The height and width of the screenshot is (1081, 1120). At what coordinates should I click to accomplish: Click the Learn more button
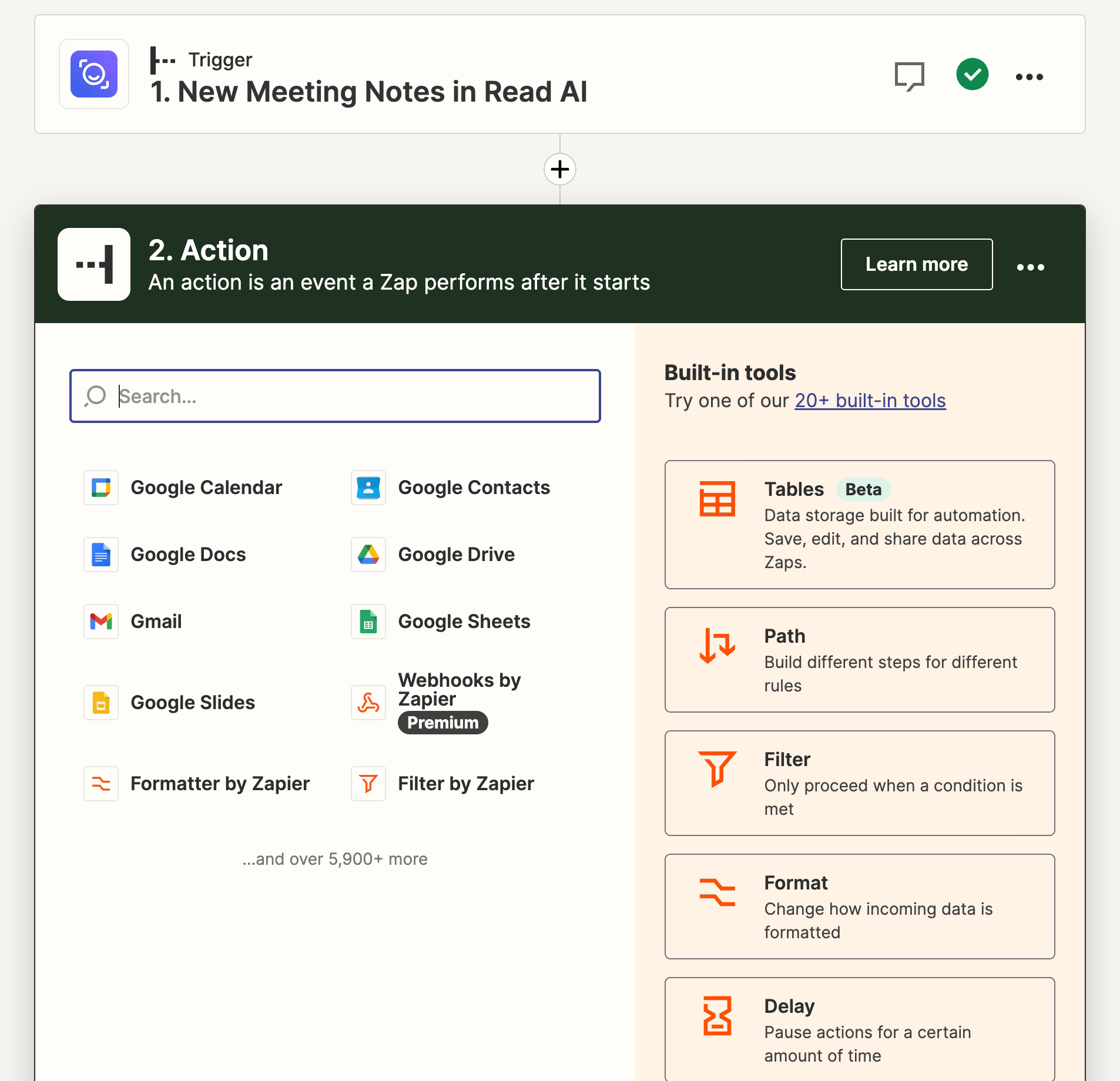point(916,264)
